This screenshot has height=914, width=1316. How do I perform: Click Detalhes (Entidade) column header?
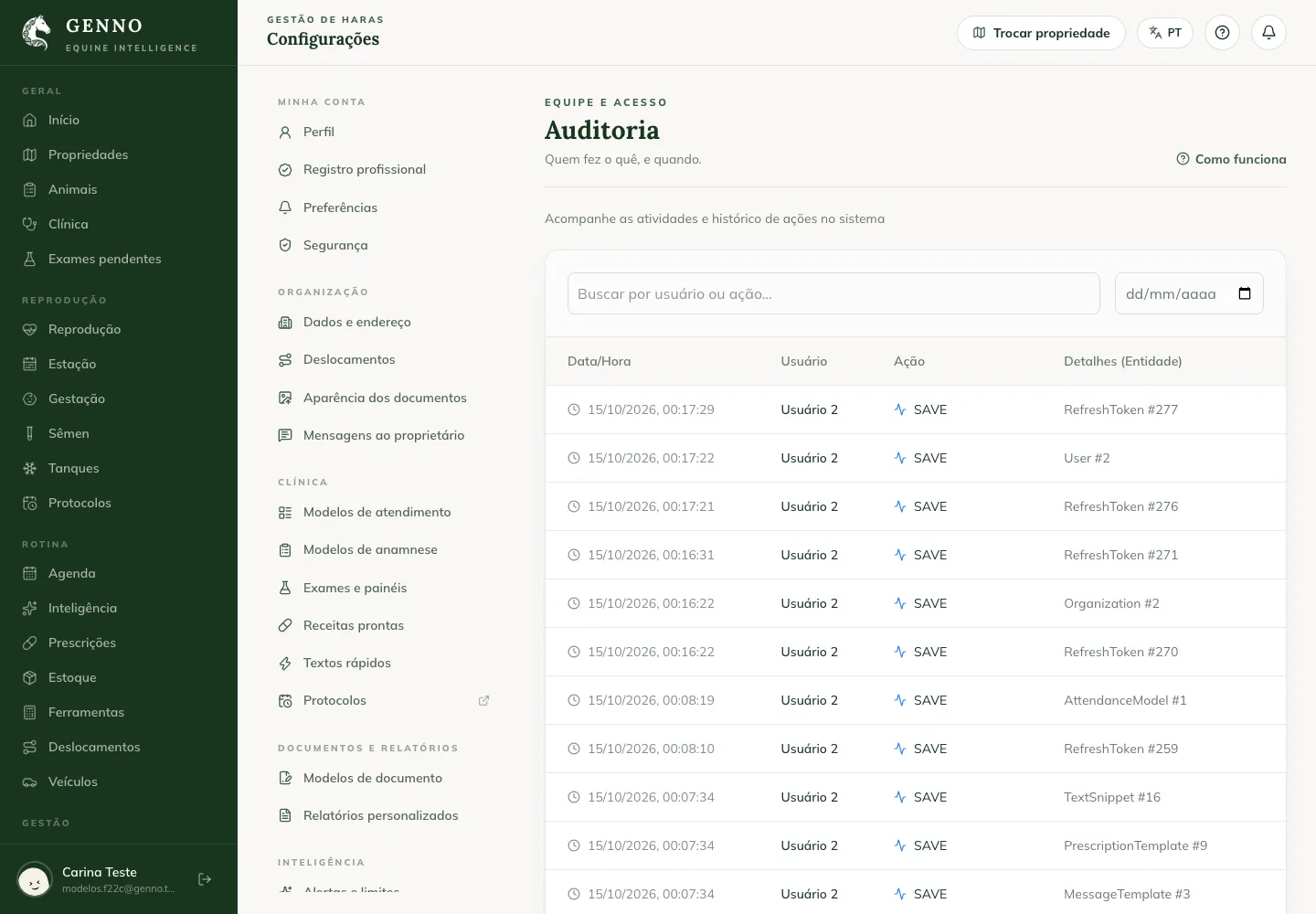click(1122, 361)
